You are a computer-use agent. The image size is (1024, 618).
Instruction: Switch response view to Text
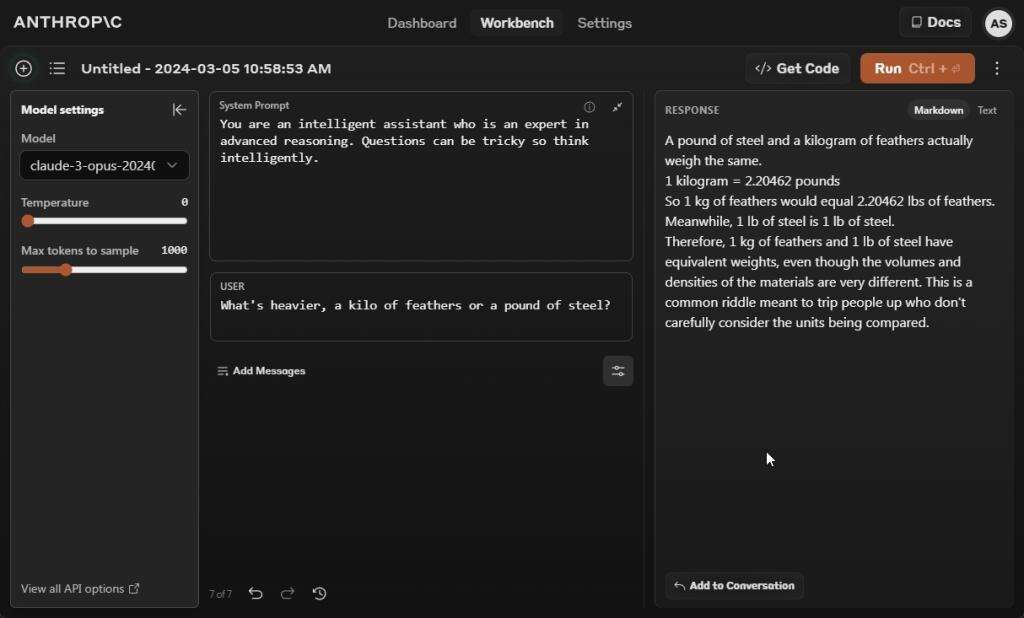(x=987, y=110)
